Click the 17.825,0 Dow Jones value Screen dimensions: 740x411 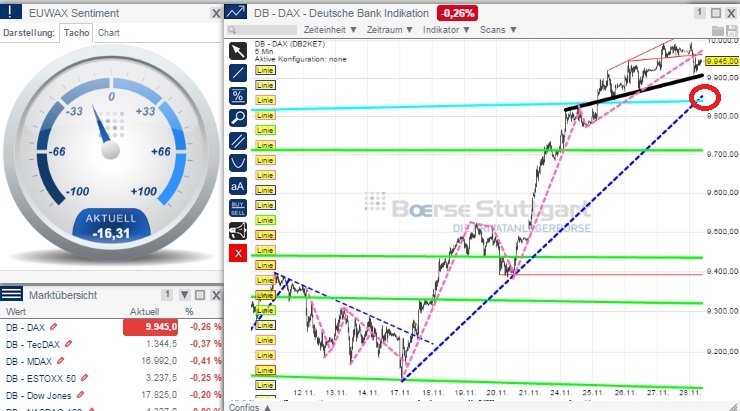[159, 395]
